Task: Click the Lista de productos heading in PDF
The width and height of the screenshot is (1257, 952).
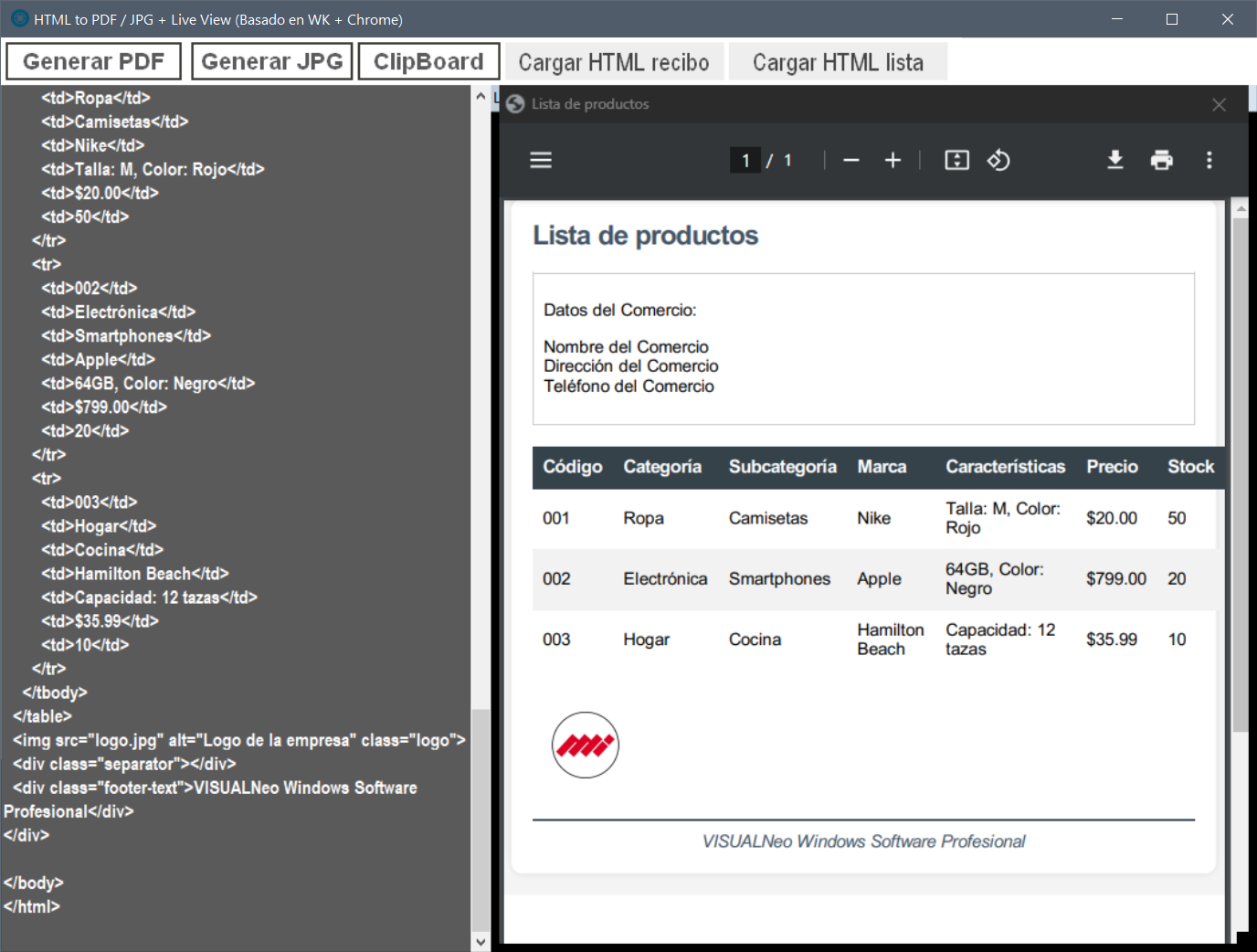Action: 646,236
